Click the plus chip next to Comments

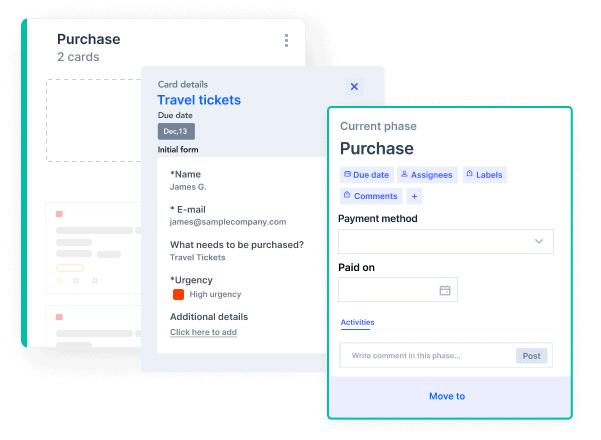click(x=415, y=196)
